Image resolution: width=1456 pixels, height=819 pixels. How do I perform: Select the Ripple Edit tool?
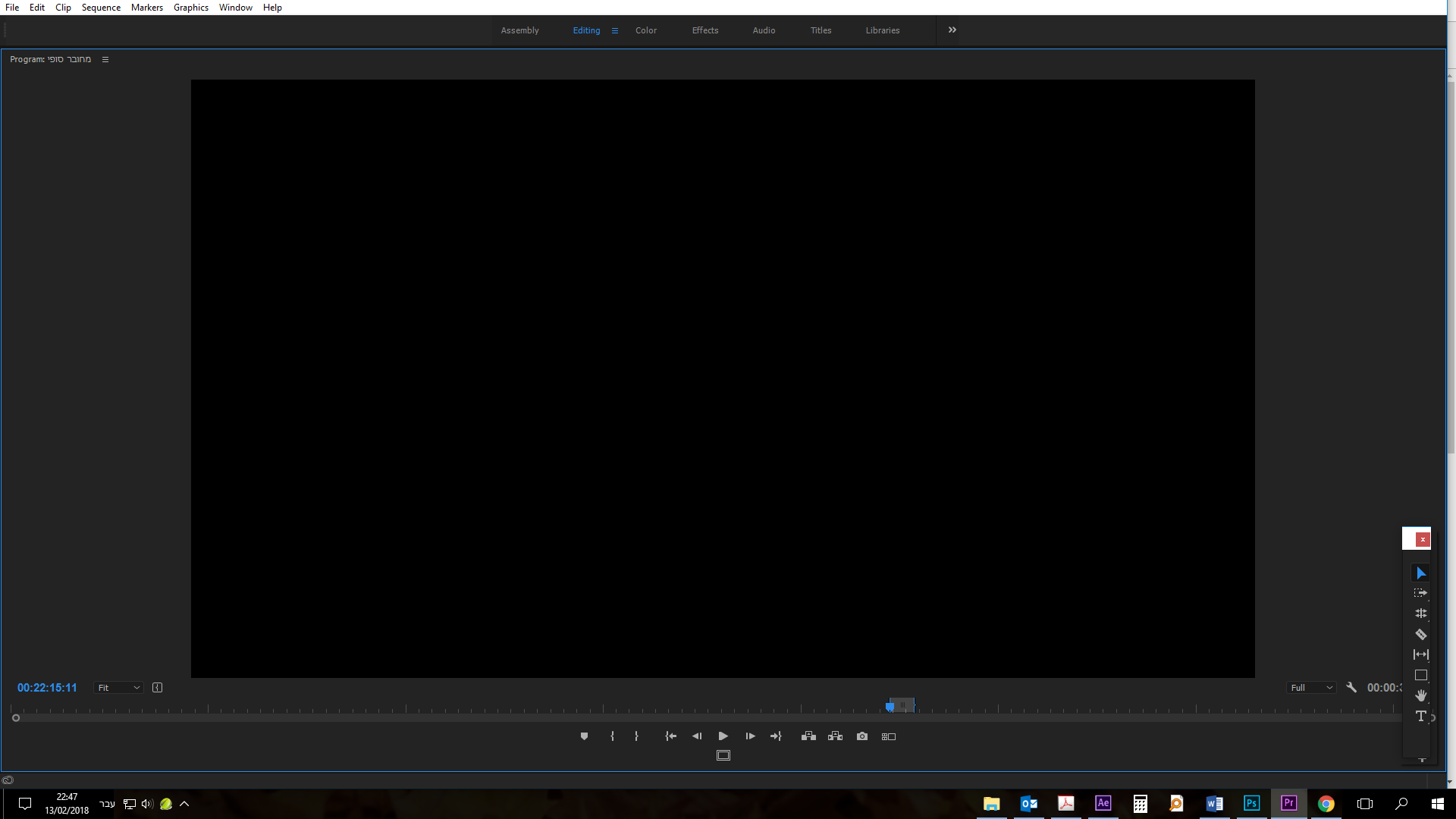click(x=1420, y=613)
